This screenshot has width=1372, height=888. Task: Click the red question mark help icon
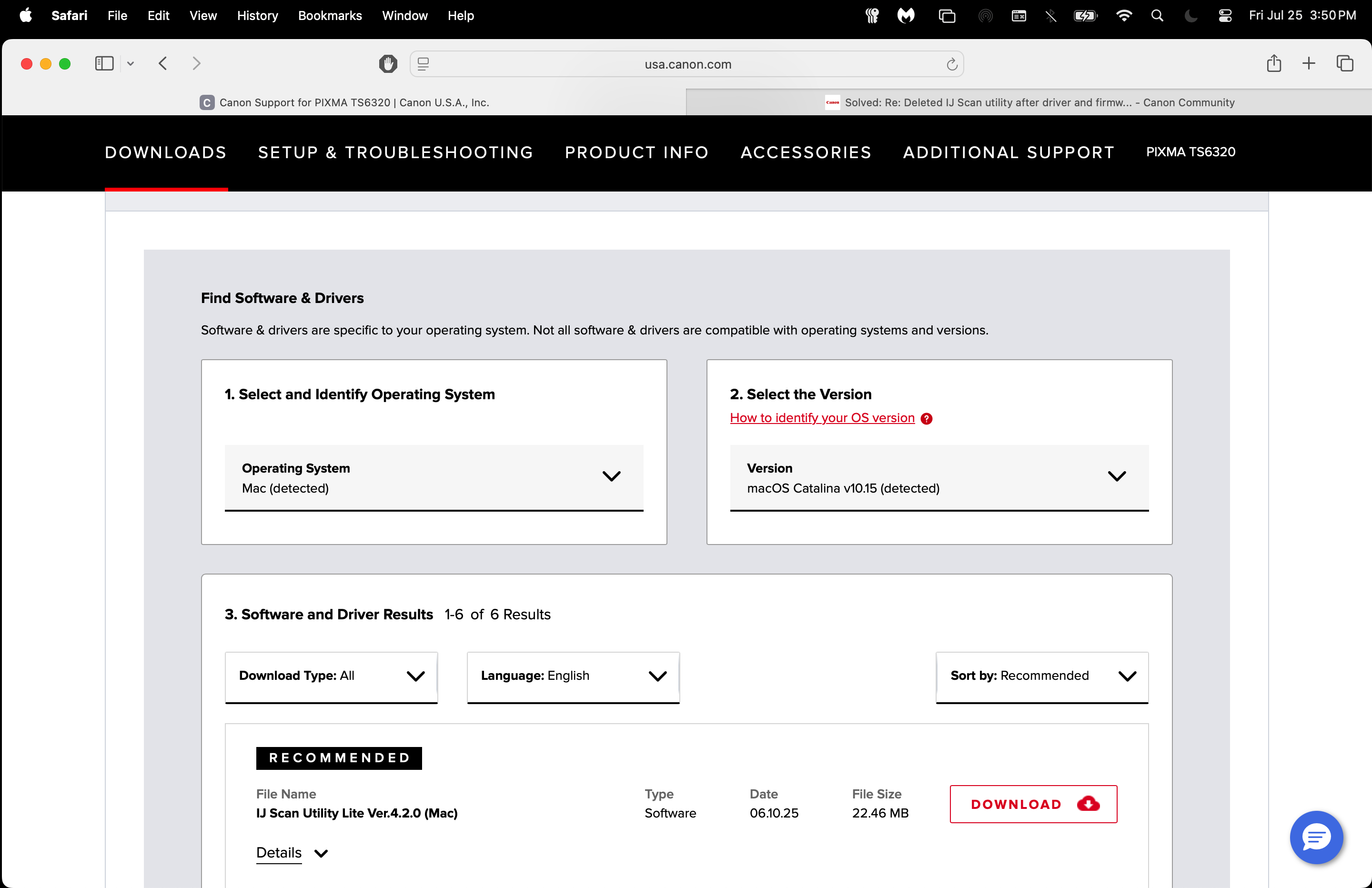click(927, 419)
